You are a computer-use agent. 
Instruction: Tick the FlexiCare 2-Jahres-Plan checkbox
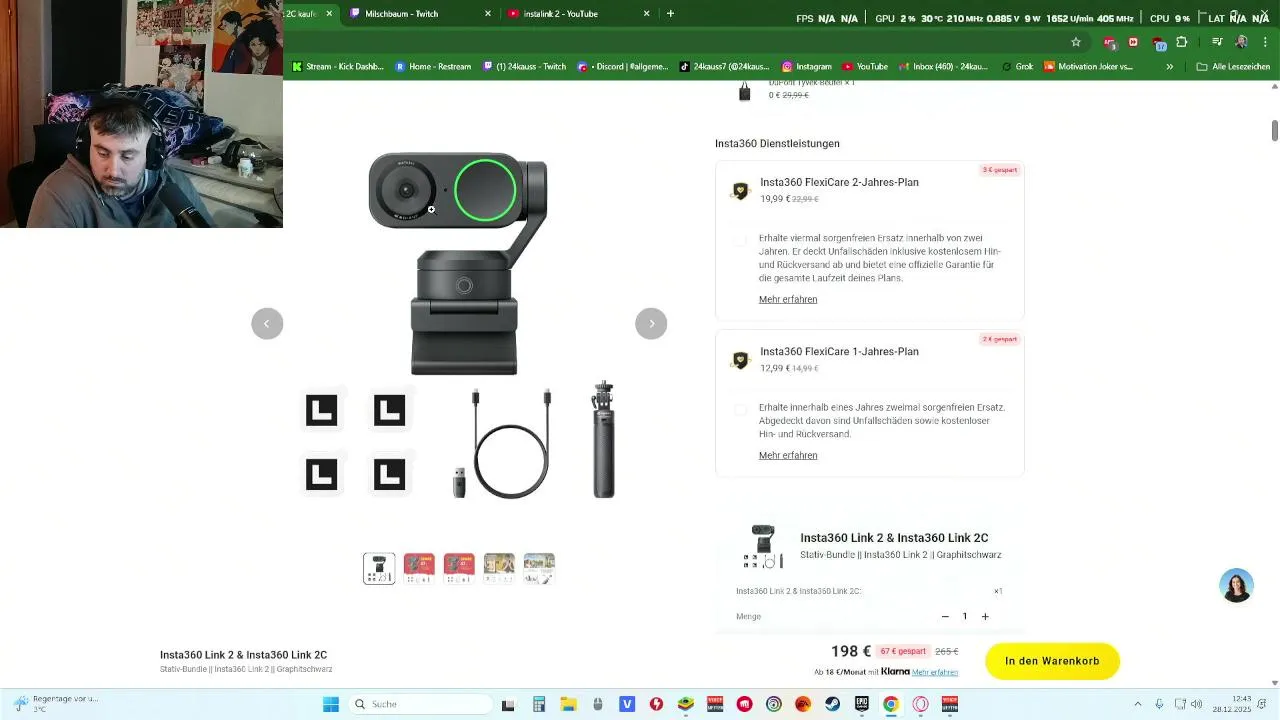pos(740,240)
